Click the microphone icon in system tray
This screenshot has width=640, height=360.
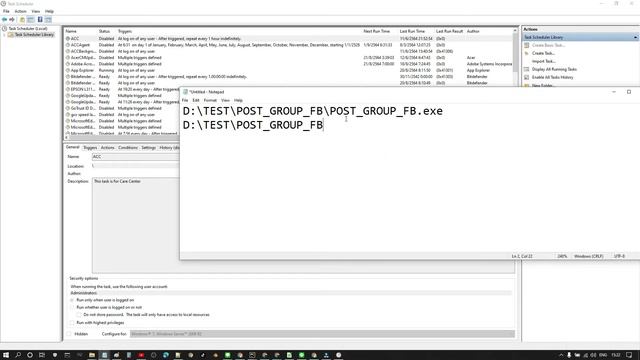569,355
